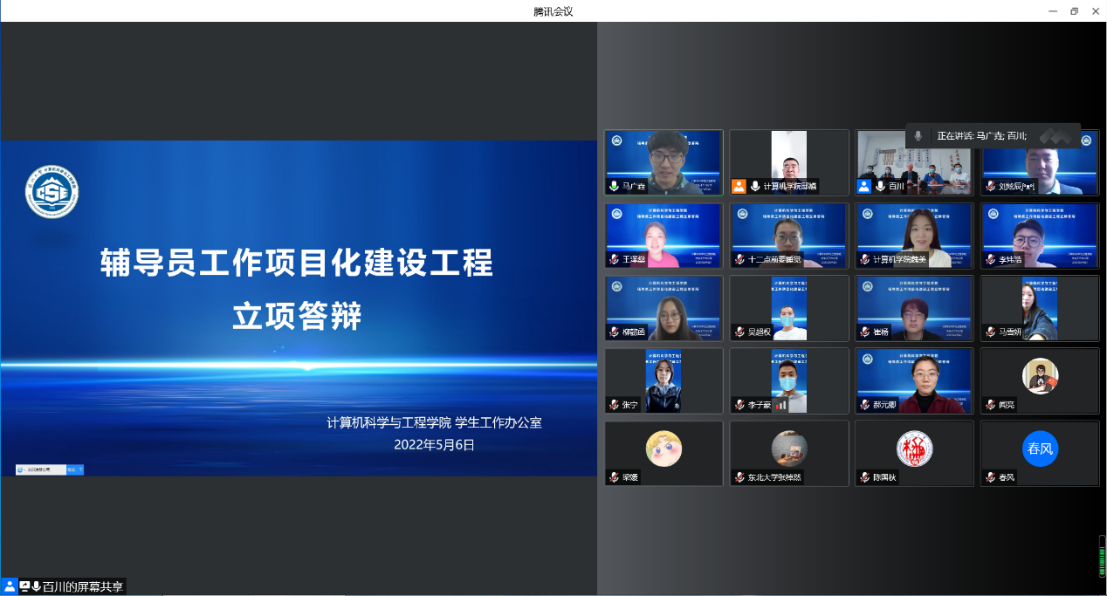Click the screen share icon next to 百川的屏幕共享
Viewport: 1107px width, 596px height.
pyautogui.click(x=23, y=587)
